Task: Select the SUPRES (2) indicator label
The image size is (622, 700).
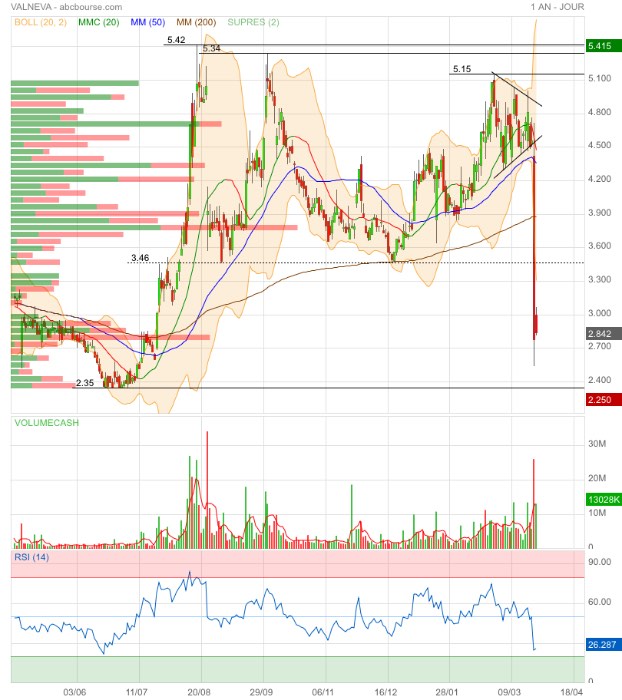Action: click(x=253, y=22)
